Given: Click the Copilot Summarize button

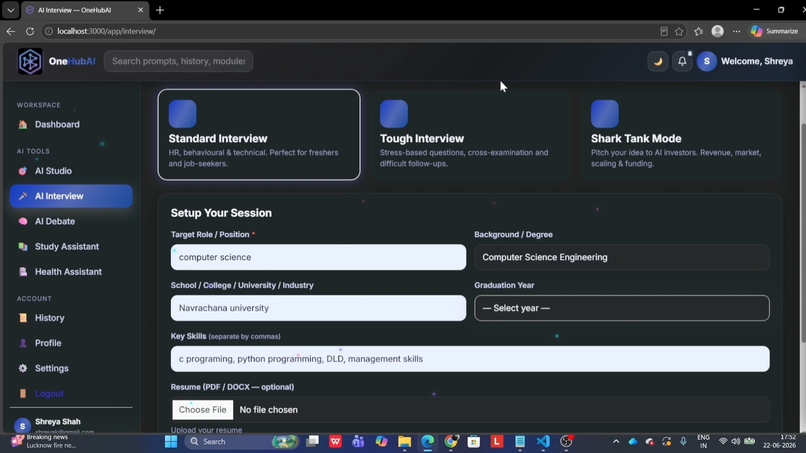Looking at the screenshot, I should point(774,31).
